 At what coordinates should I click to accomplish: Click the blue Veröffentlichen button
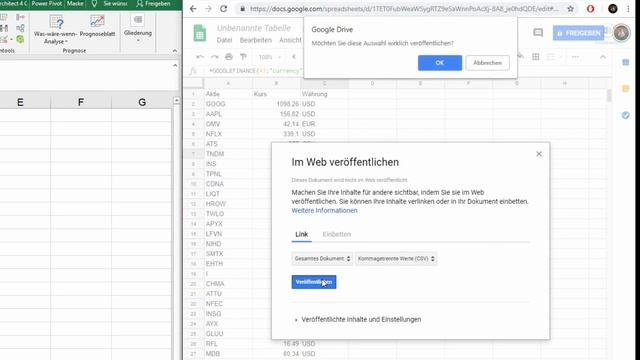(x=313, y=282)
